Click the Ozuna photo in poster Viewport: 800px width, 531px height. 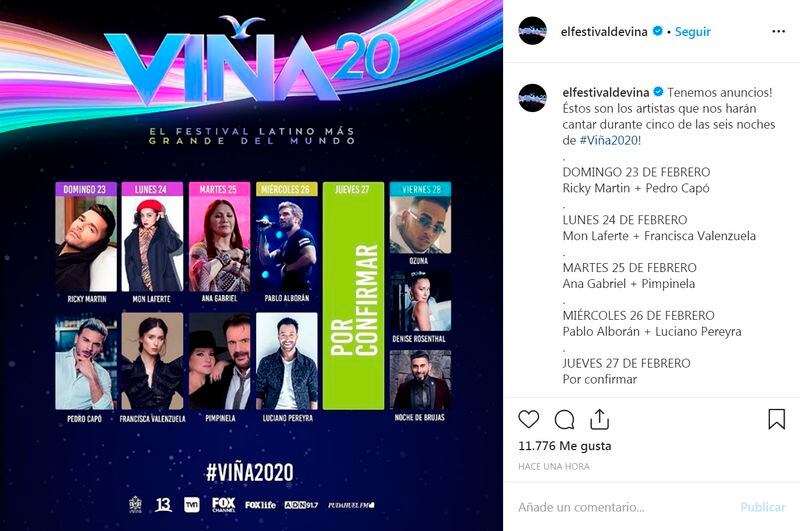(x=420, y=225)
